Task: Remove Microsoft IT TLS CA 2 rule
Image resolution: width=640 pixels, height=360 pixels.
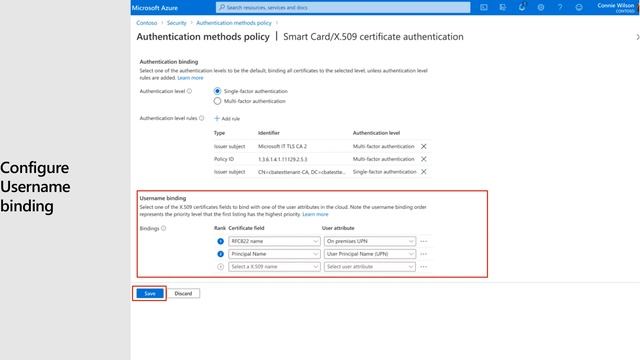Action: pyautogui.click(x=424, y=146)
